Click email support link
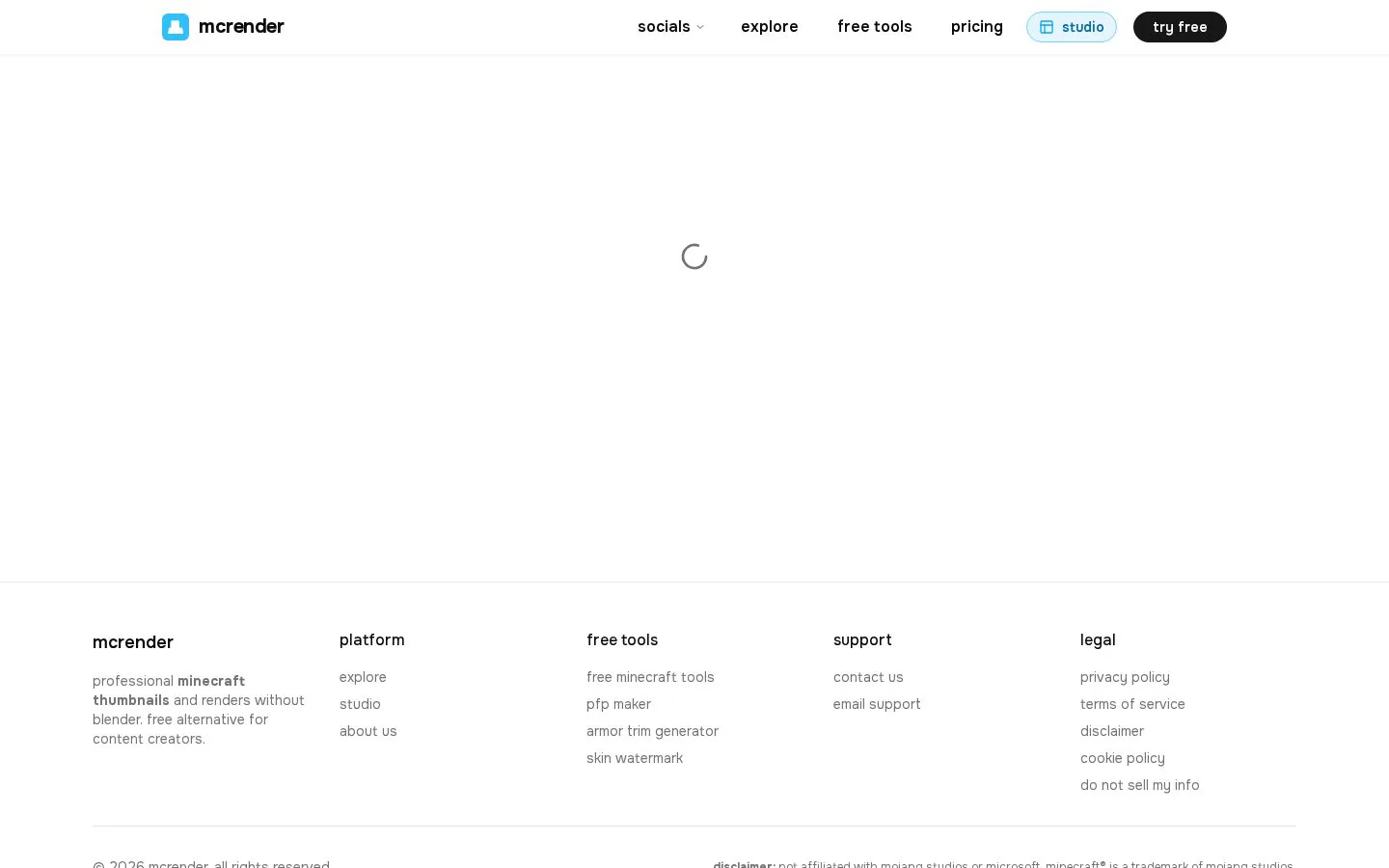Screen dimensions: 1389x868 877,704
